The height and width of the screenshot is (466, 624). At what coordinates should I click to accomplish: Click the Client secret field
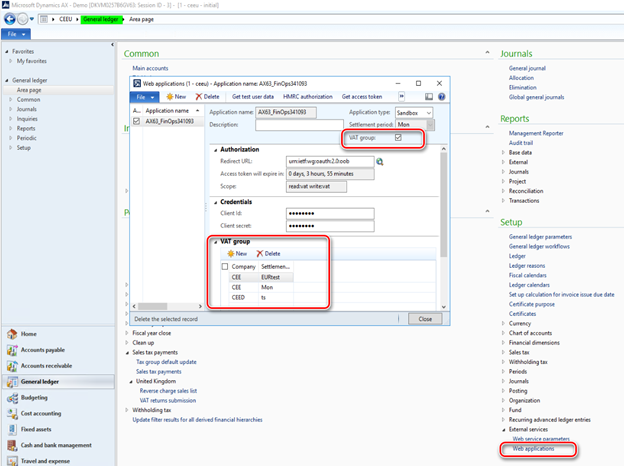pos(330,226)
